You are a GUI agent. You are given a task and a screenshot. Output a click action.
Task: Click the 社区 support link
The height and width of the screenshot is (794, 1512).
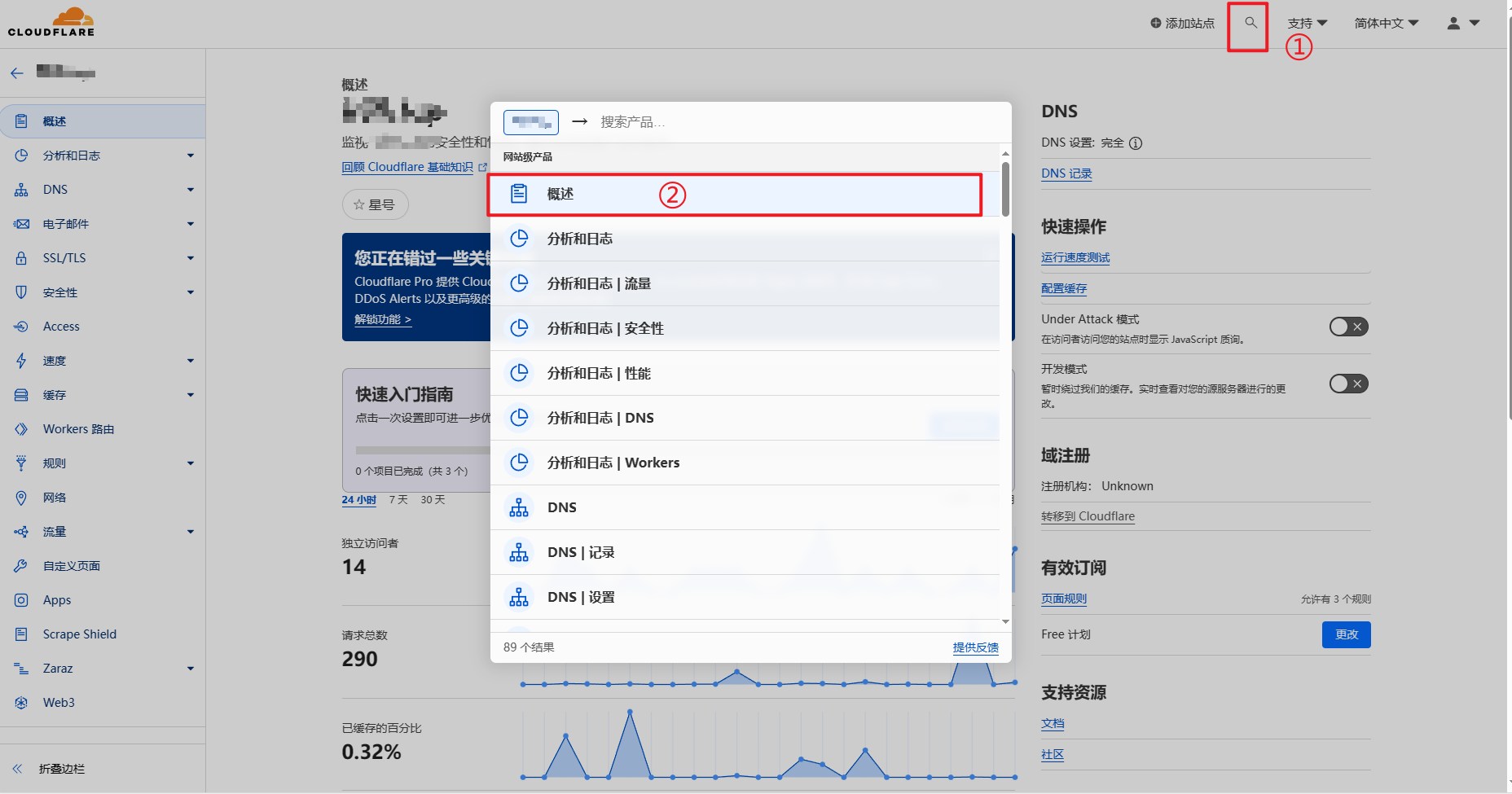pos(1053,754)
